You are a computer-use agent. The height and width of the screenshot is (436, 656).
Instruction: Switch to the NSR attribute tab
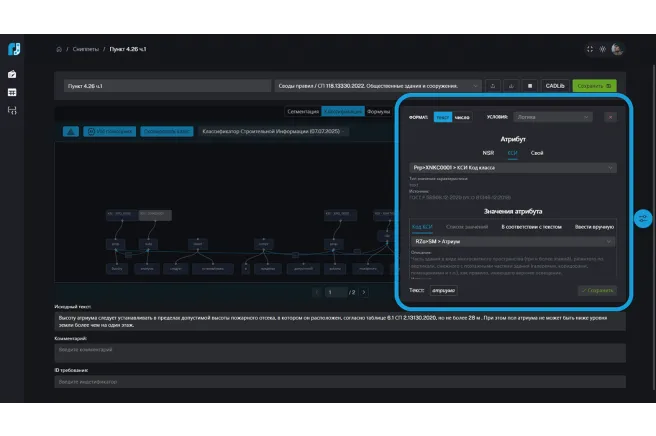pos(488,153)
